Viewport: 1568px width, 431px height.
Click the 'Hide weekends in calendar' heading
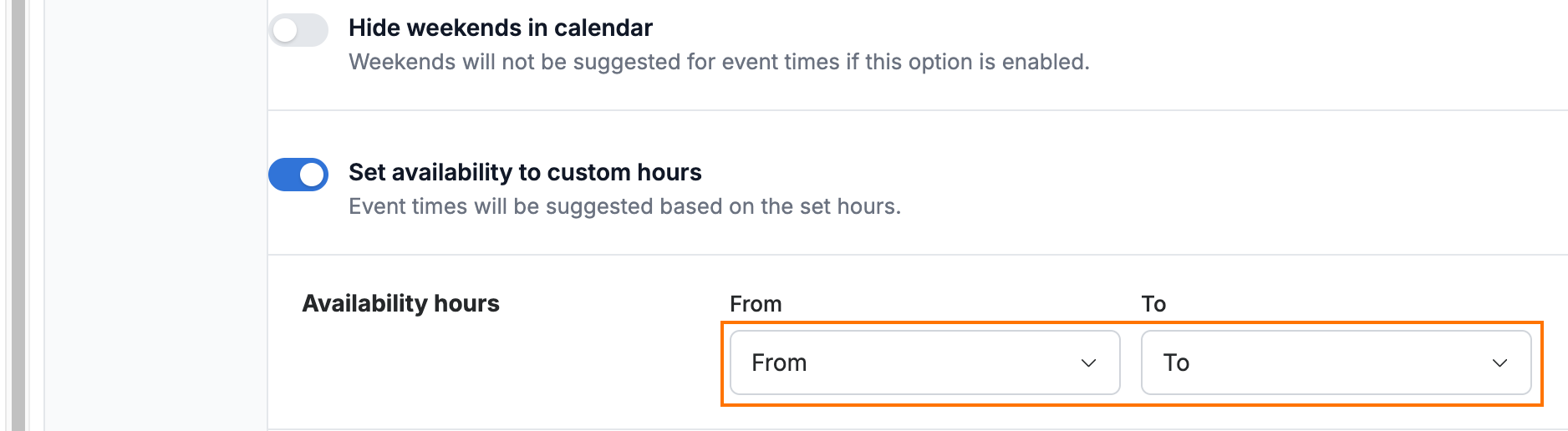[x=500, y=28]
